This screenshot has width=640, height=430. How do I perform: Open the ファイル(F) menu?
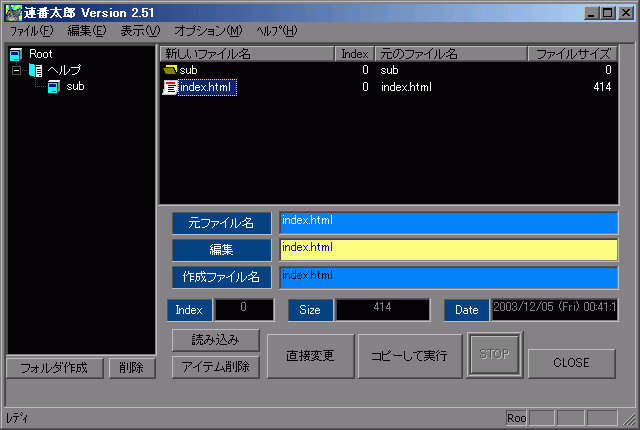point(31,31)
